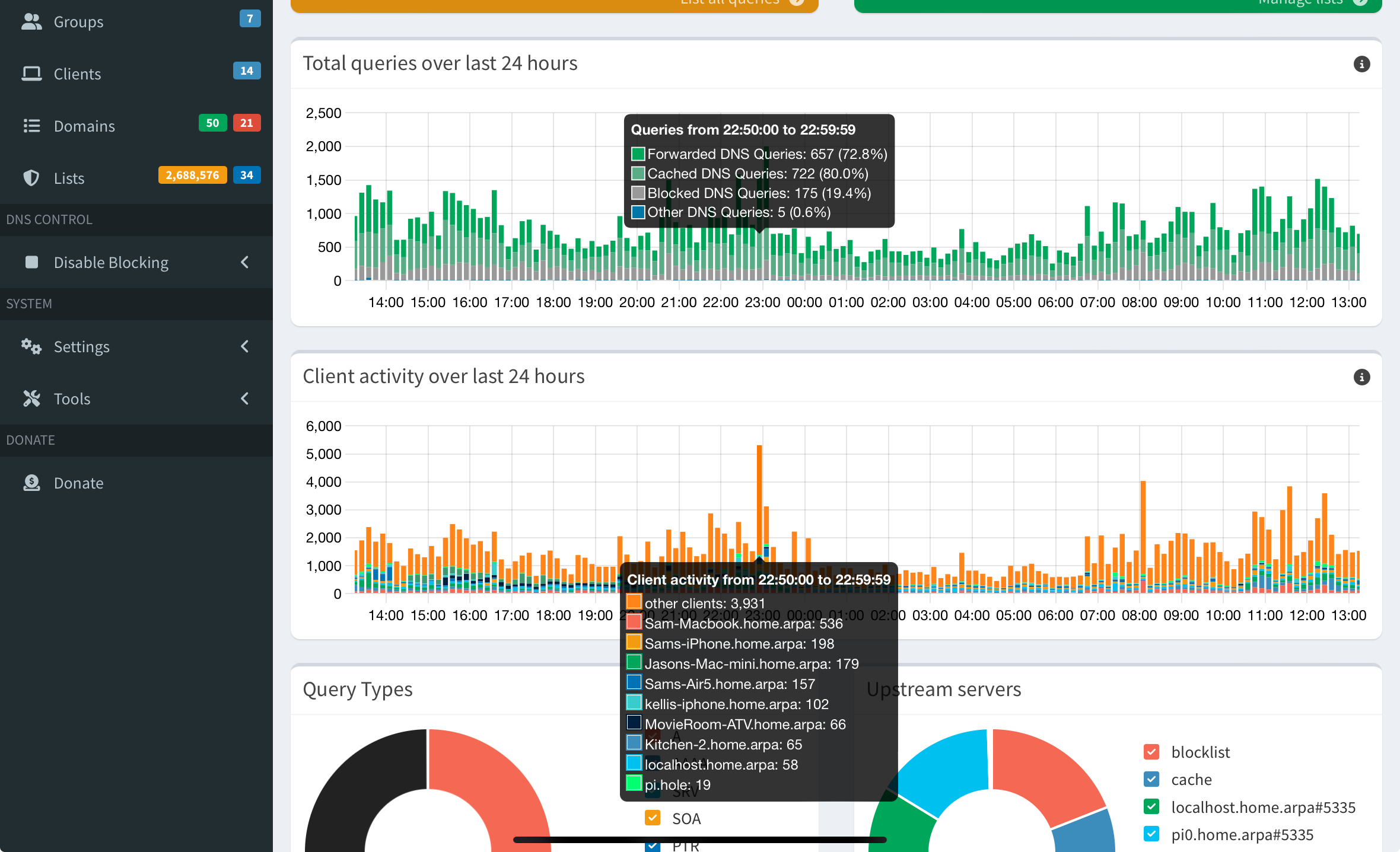Open info icon on Client activity card
Viewport: 1400px width, 852px height.
[x=1361, y=377]
